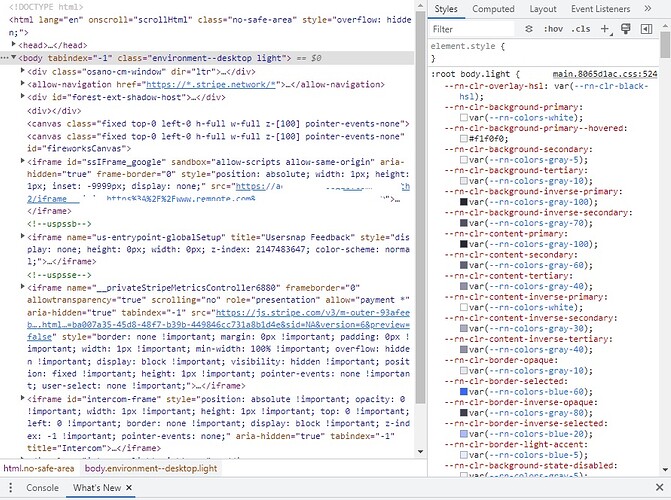Click the element.style rule block
The width and height of the screenshot is (671, 500).
[x=543, y=52]
